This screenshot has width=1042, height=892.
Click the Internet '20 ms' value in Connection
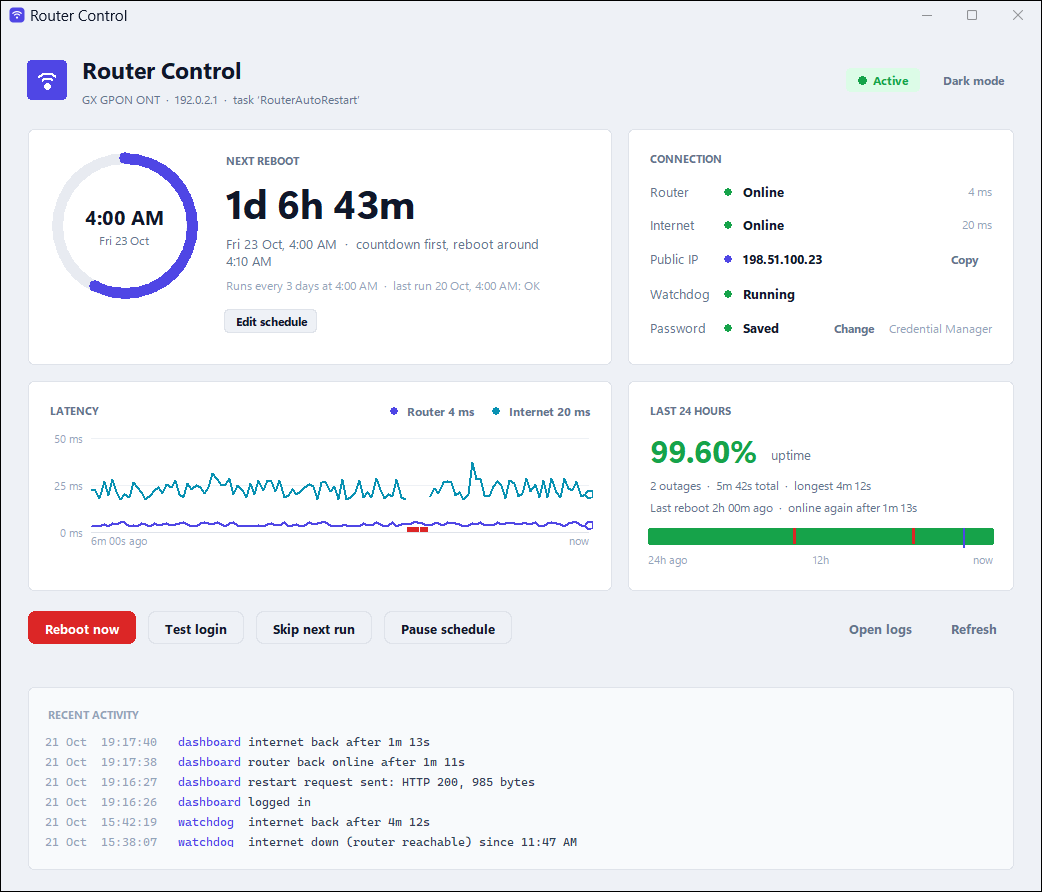[x=977, y=225]
